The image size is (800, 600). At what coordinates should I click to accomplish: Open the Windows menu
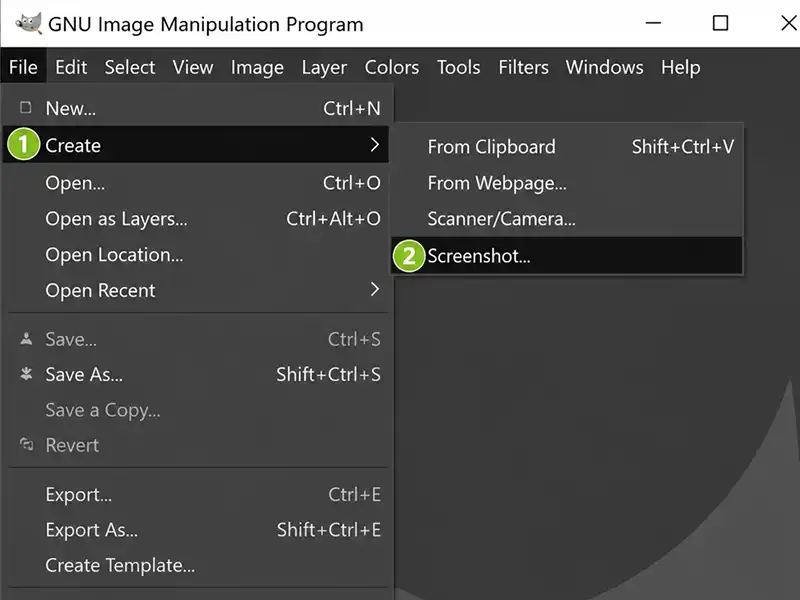click(x=604, y=67)
